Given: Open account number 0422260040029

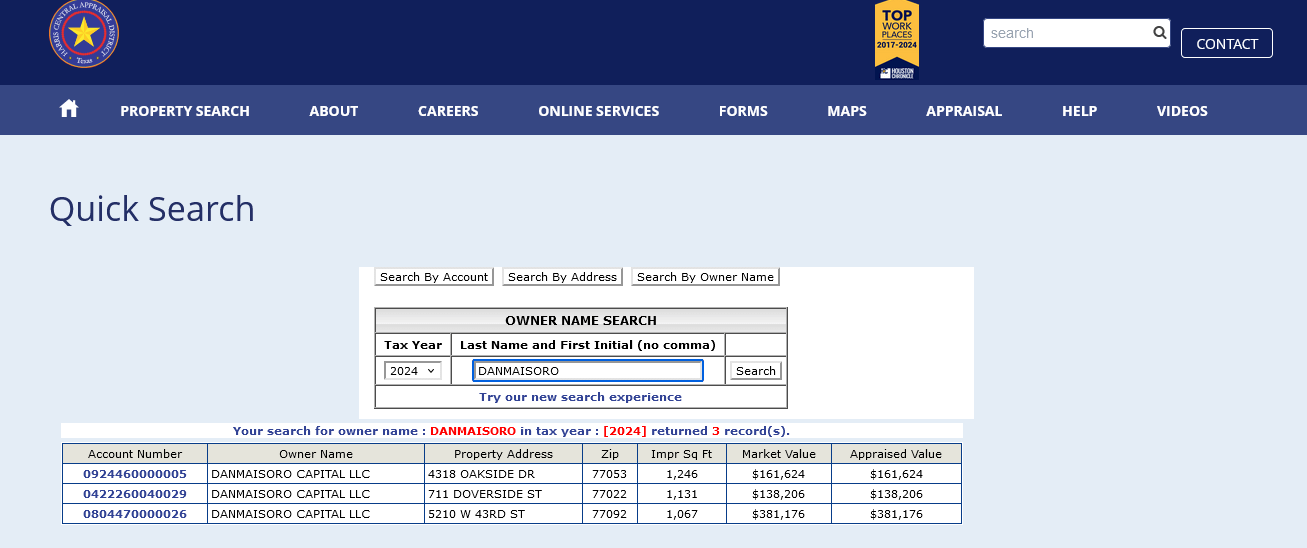Looking at the screenshot, I should click(135, 494).
